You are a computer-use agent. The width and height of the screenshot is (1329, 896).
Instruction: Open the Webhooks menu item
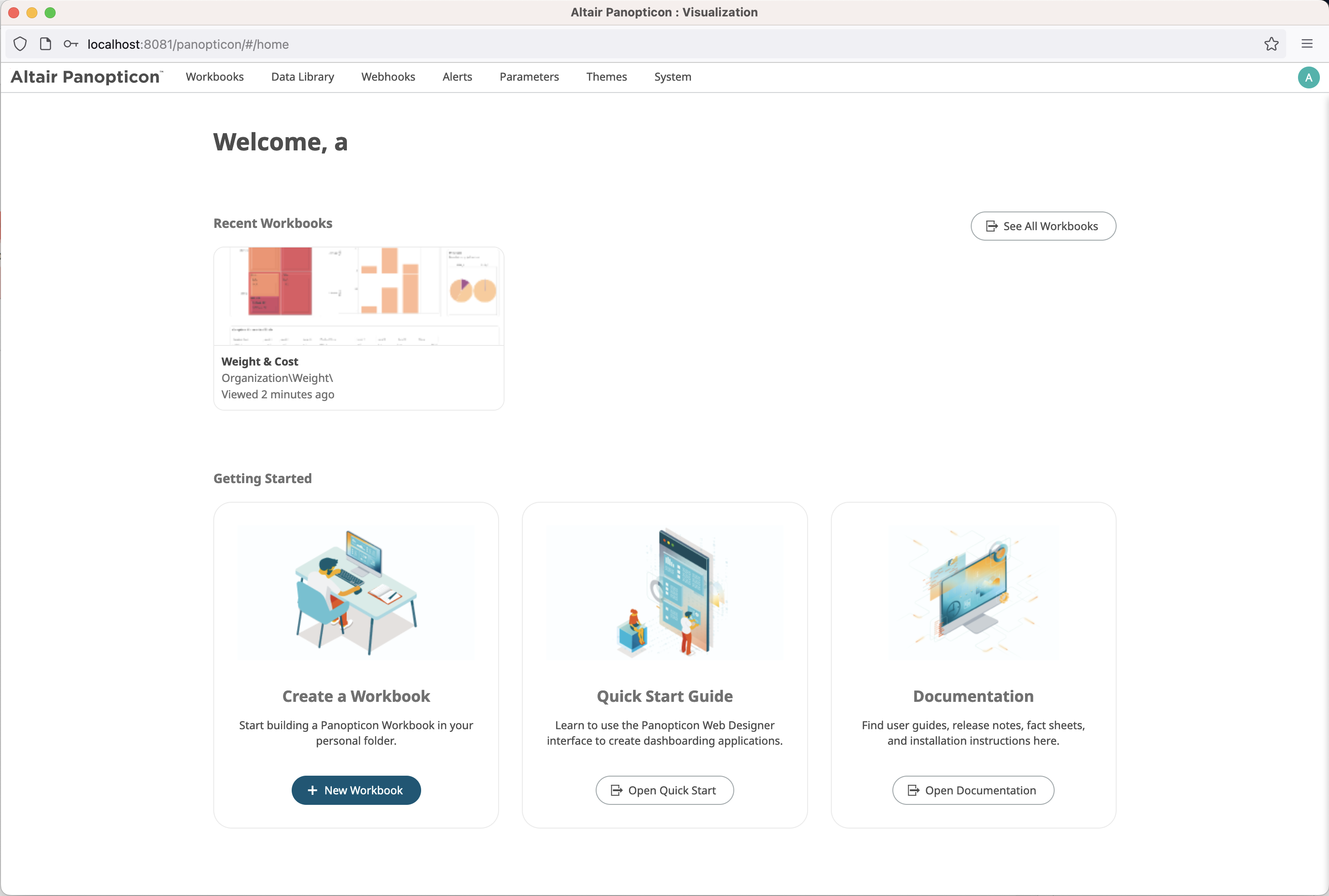click(388, 77)
